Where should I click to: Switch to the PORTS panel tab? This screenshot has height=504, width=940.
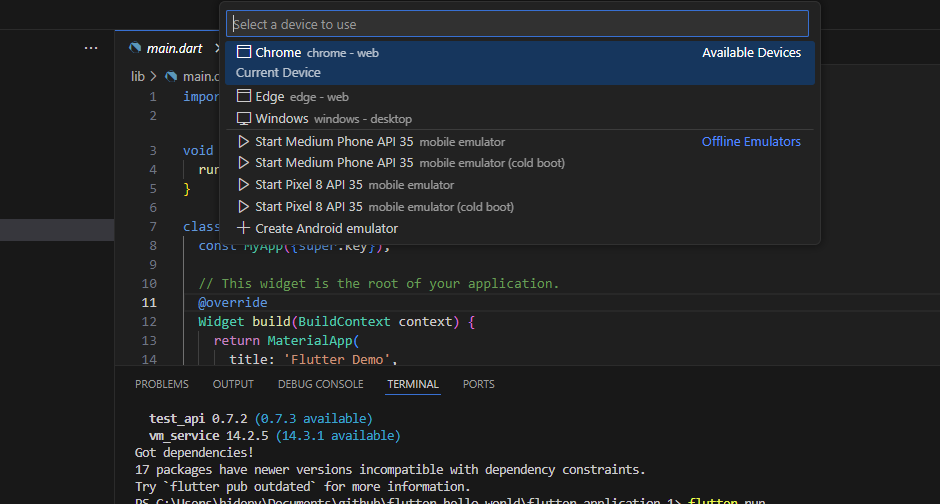pyautogui.click(x=478, y=384)
